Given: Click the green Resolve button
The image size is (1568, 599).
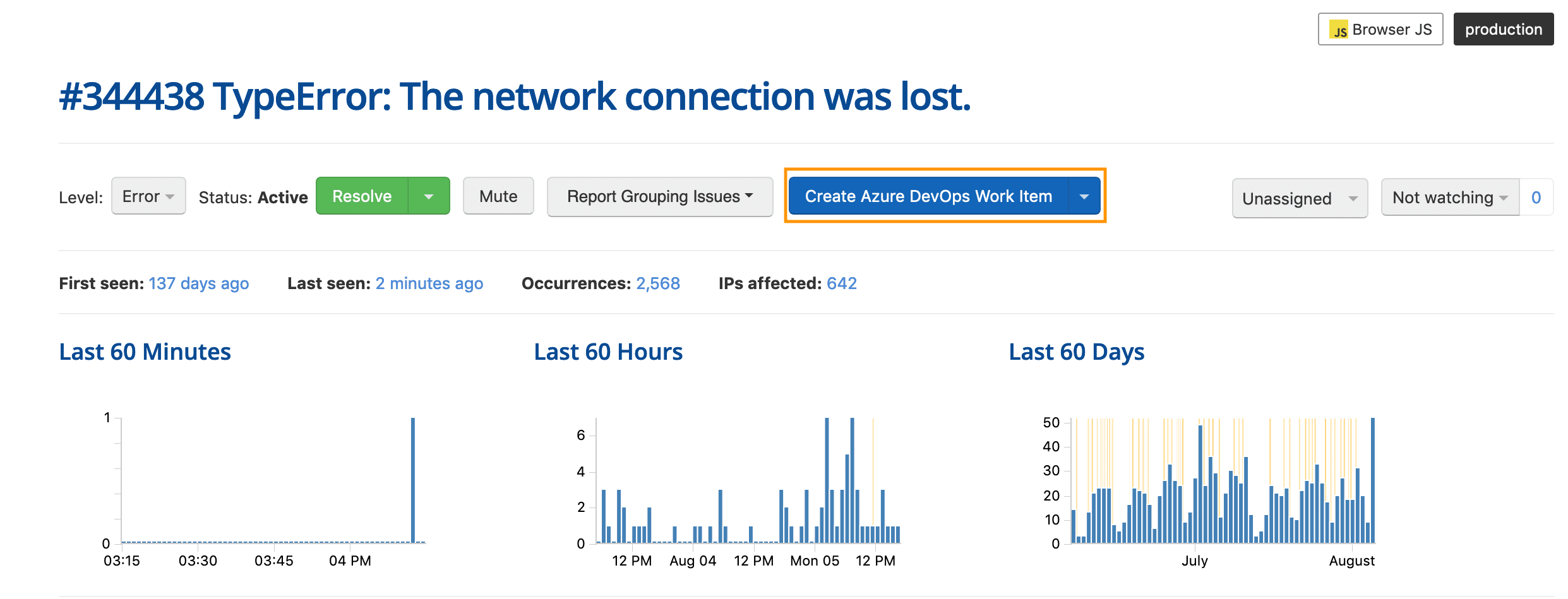Looking at the screenshot, I should pyautogui.click(x=362, y=196).
